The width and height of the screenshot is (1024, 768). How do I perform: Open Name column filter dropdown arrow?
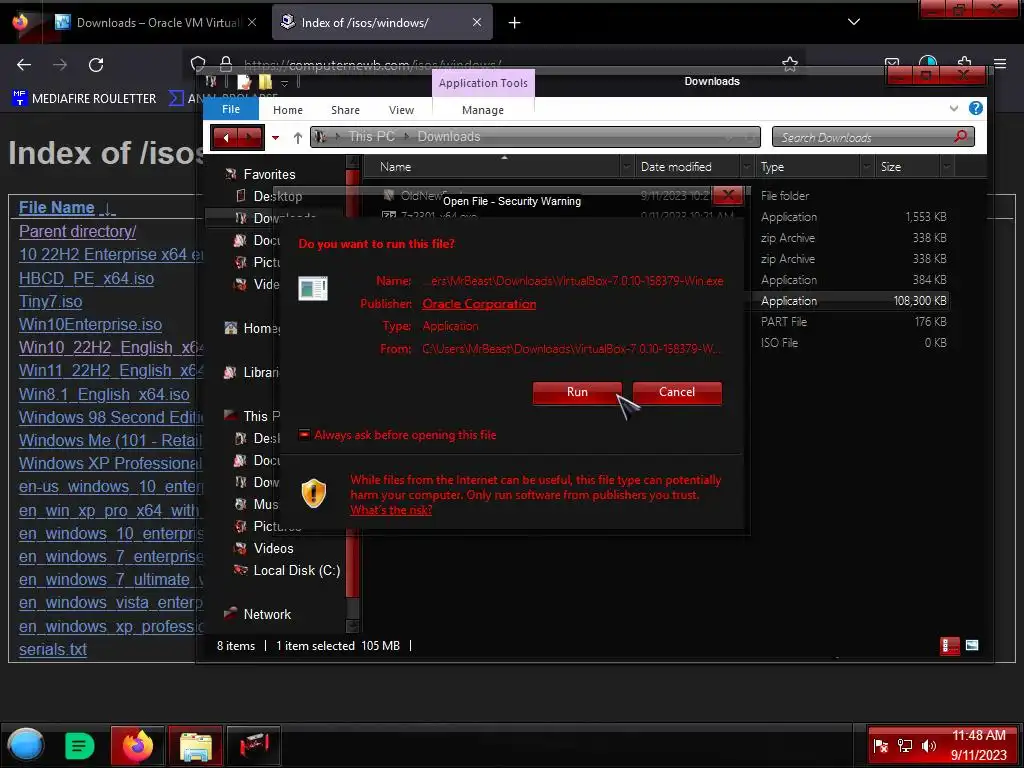point(627,167)
